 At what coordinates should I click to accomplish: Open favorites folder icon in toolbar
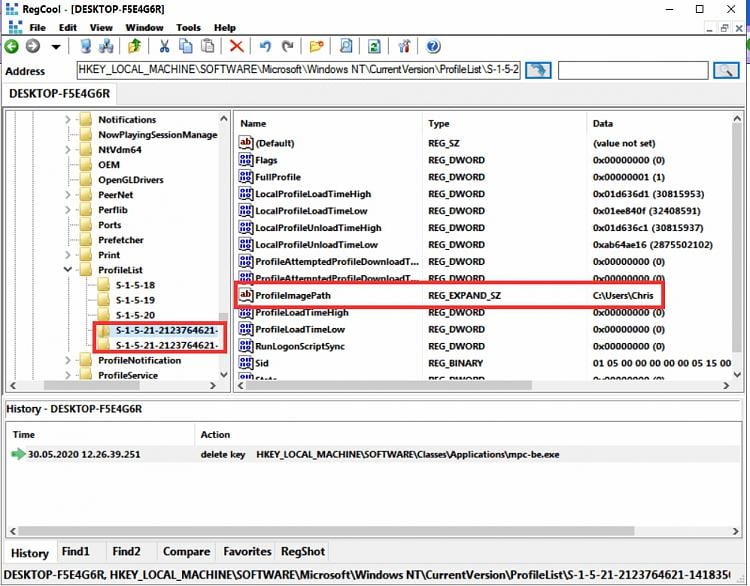click(317, 46)
